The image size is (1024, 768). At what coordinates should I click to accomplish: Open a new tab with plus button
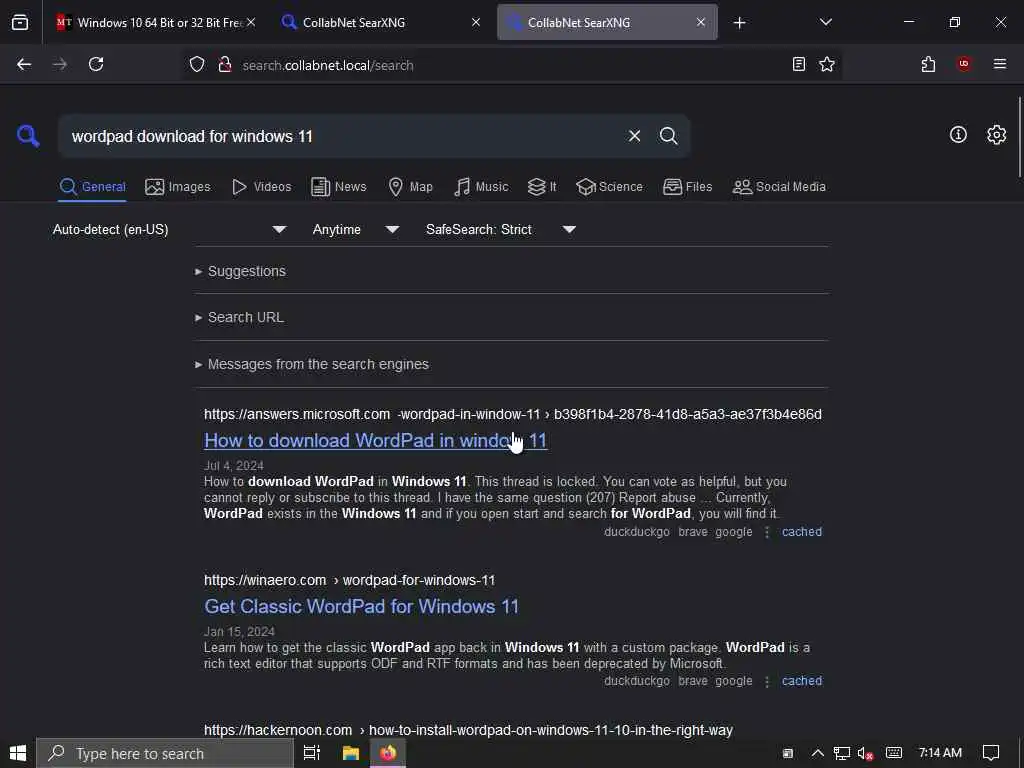coord(739,23)
